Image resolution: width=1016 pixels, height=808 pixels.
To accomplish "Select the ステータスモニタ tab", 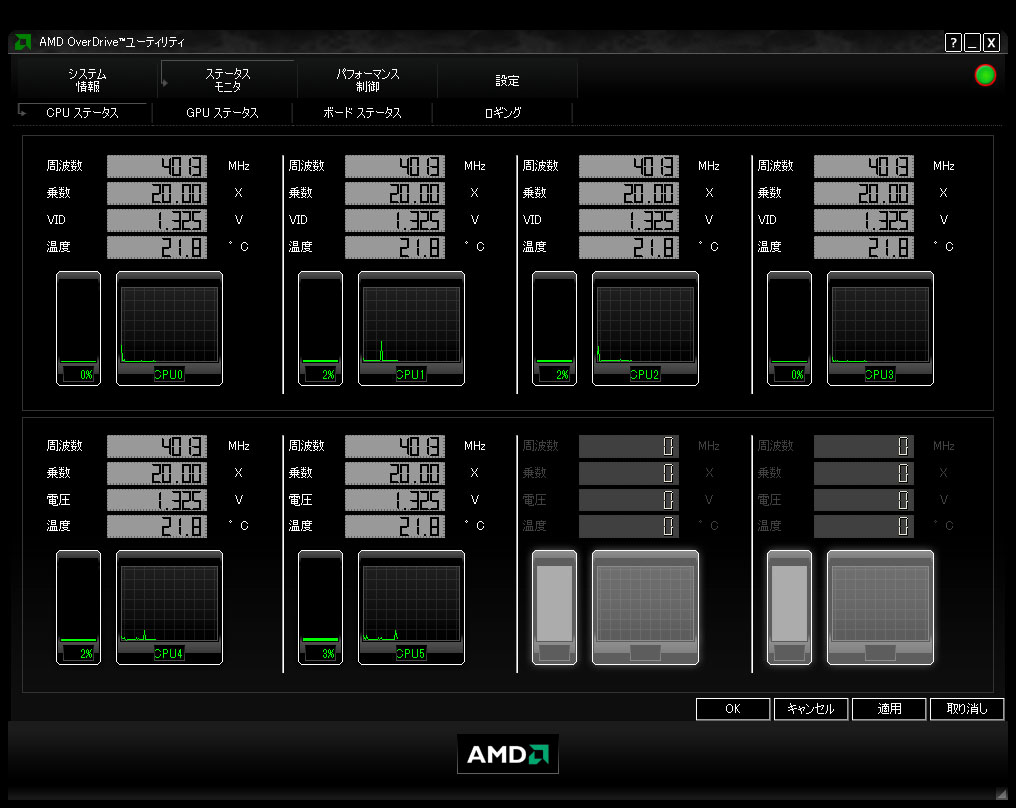I will (x=228, y=80).
